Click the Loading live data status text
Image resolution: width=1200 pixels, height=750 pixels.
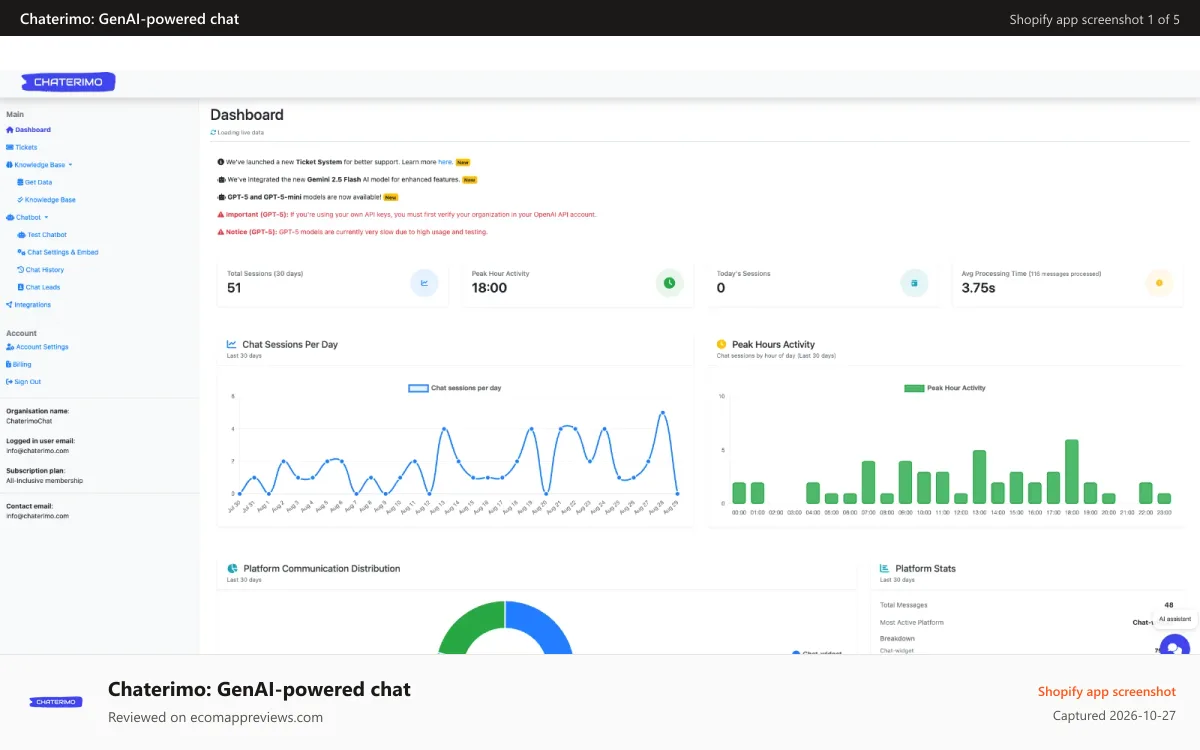pyautogui.click(x=241, y=132)
